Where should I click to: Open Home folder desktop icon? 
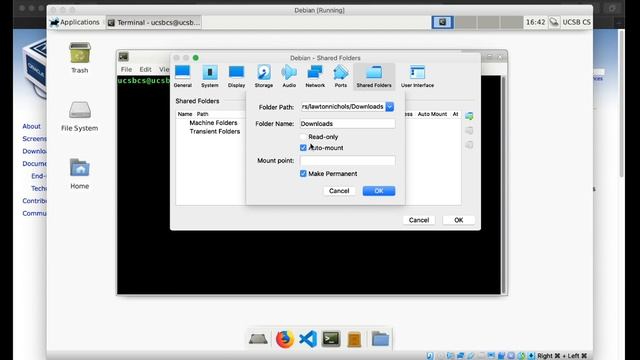pos(80,174)
